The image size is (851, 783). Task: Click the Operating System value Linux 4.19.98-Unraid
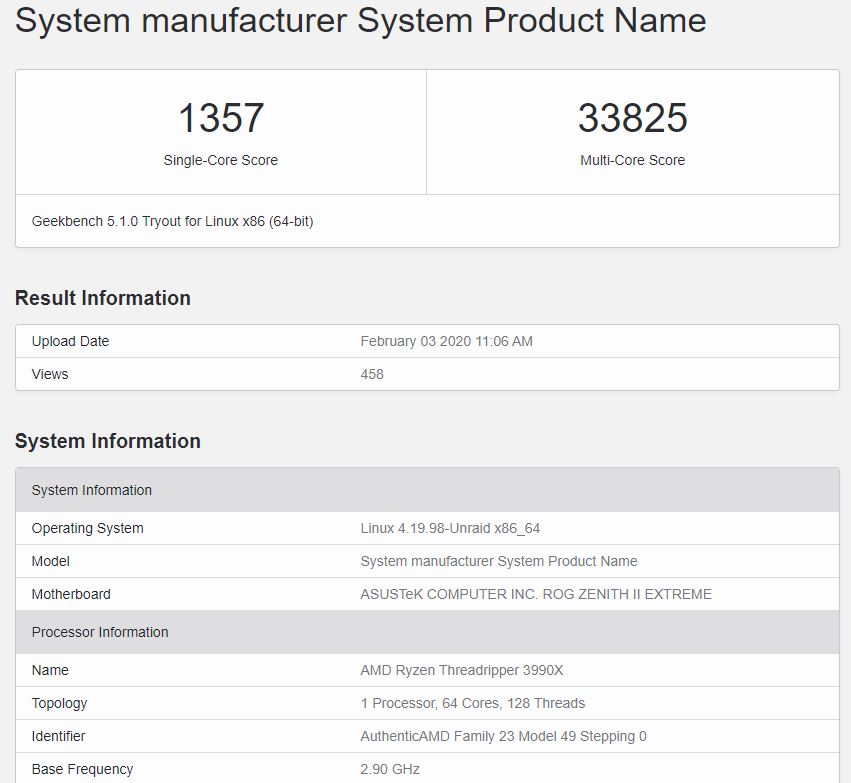tap(450, 528)
